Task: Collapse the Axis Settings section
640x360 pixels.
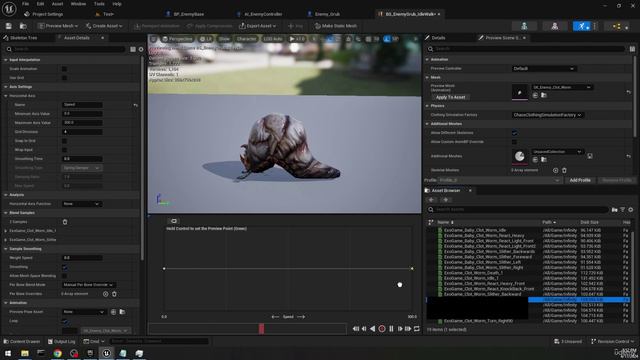Action: 6,87
